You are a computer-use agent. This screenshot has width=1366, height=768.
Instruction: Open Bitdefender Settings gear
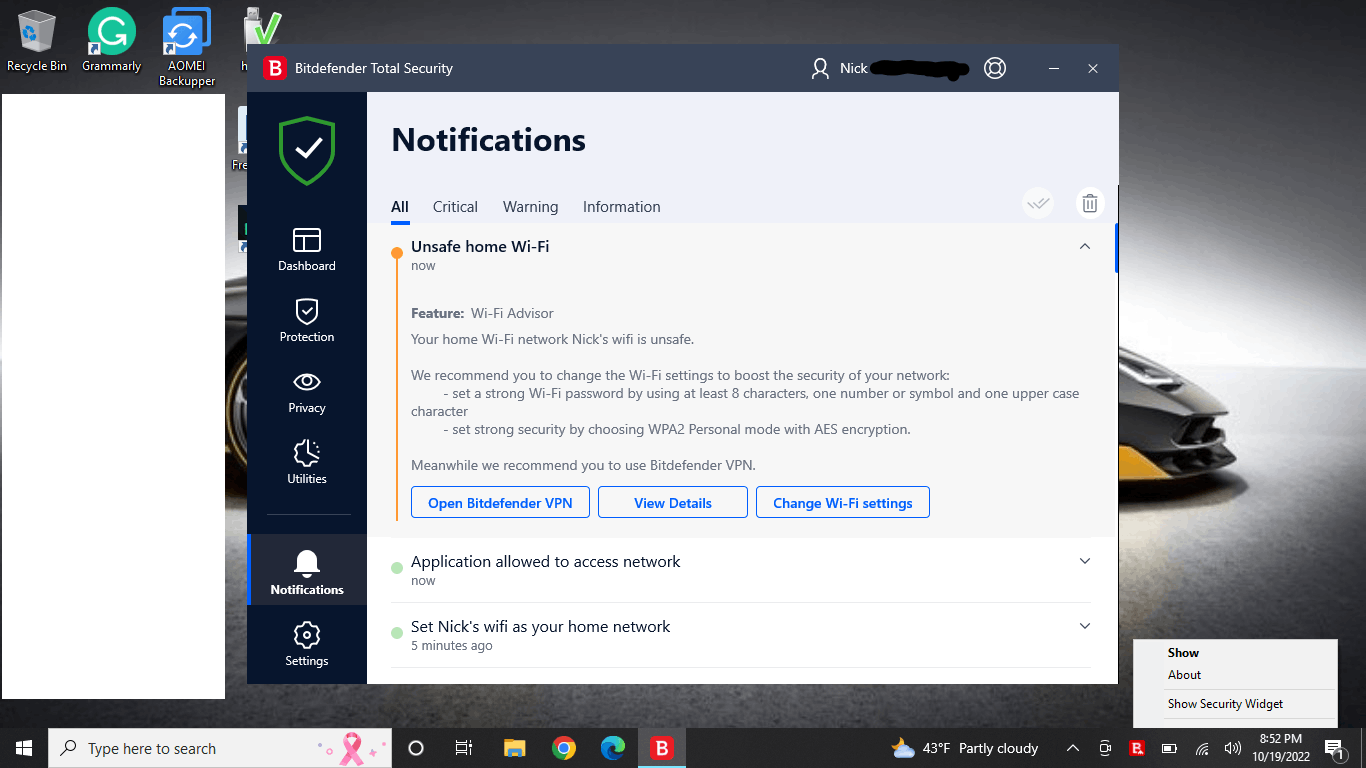pyautogui.click(x=307, y=645)
